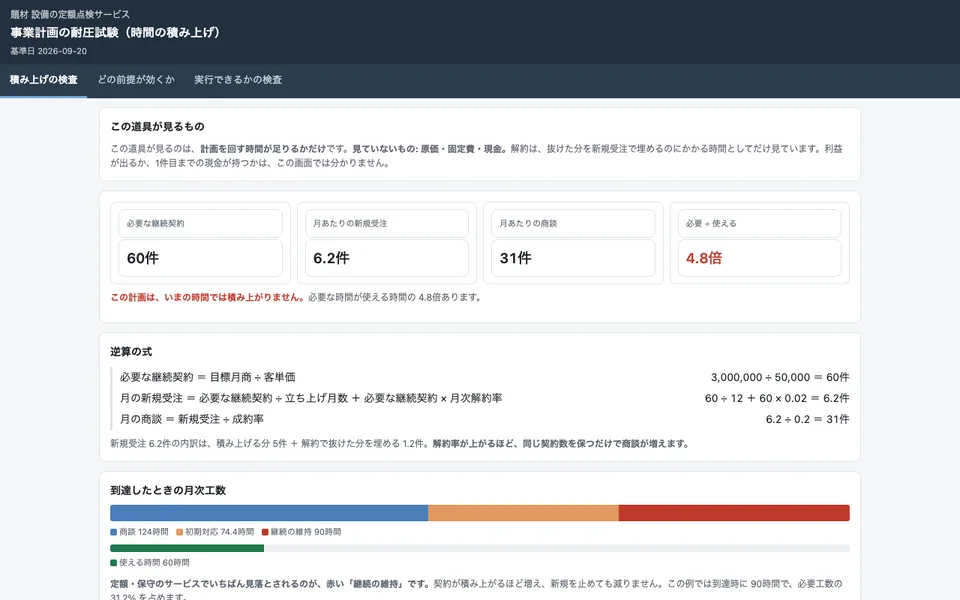Click the 事業計画の耐圧試験 page title

[x=115, y=32]
